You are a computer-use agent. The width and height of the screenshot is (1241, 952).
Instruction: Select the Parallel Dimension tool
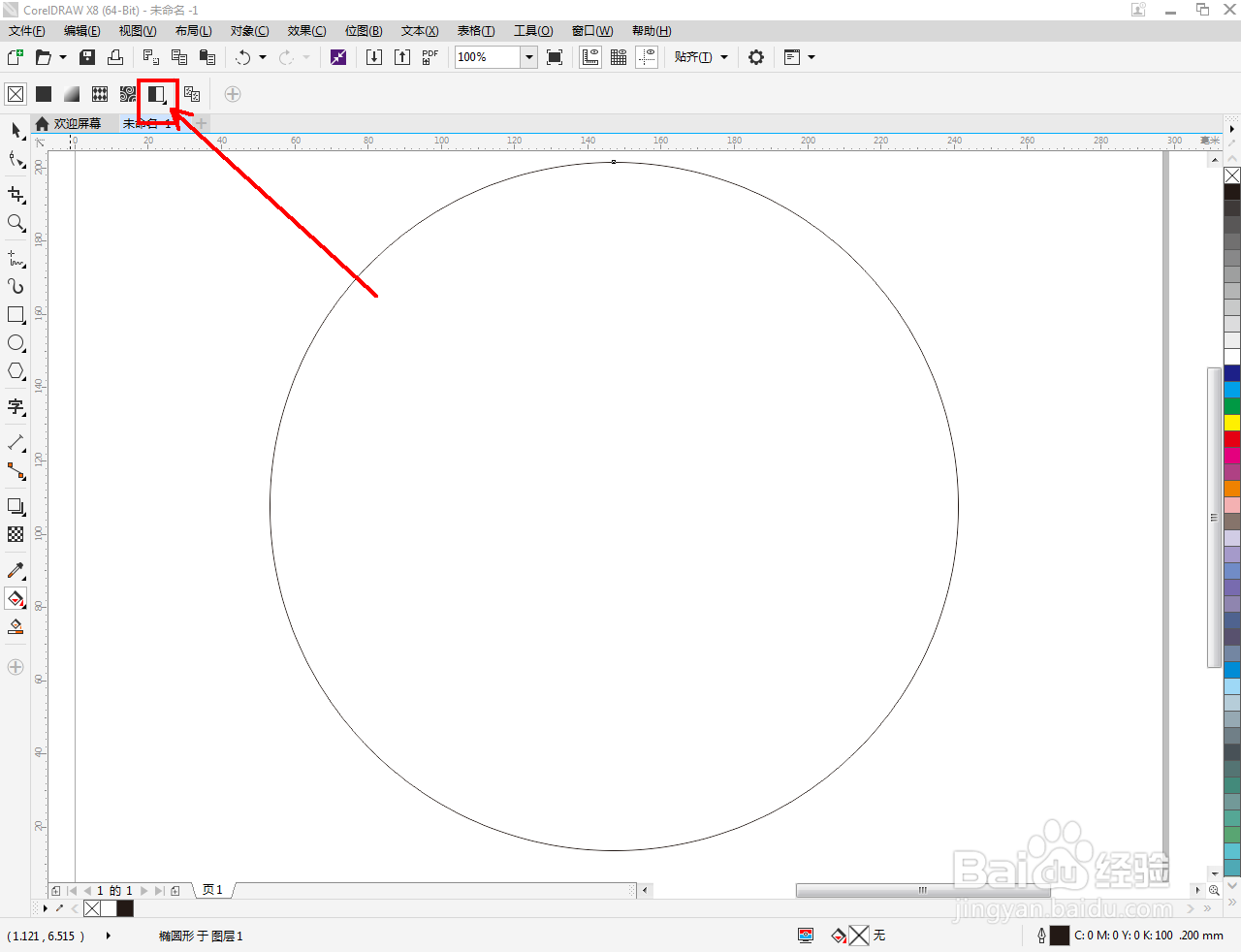click(16, 443)
